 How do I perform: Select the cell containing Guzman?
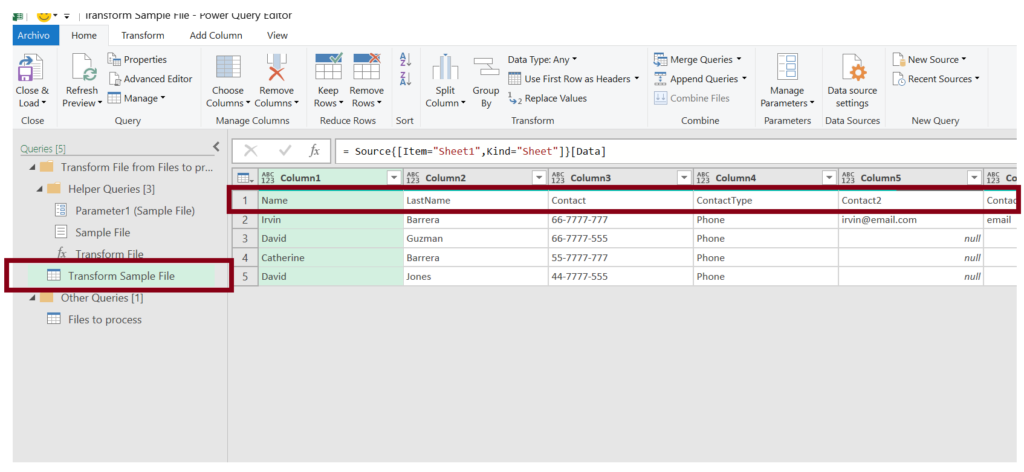click(x=475, y=239)
